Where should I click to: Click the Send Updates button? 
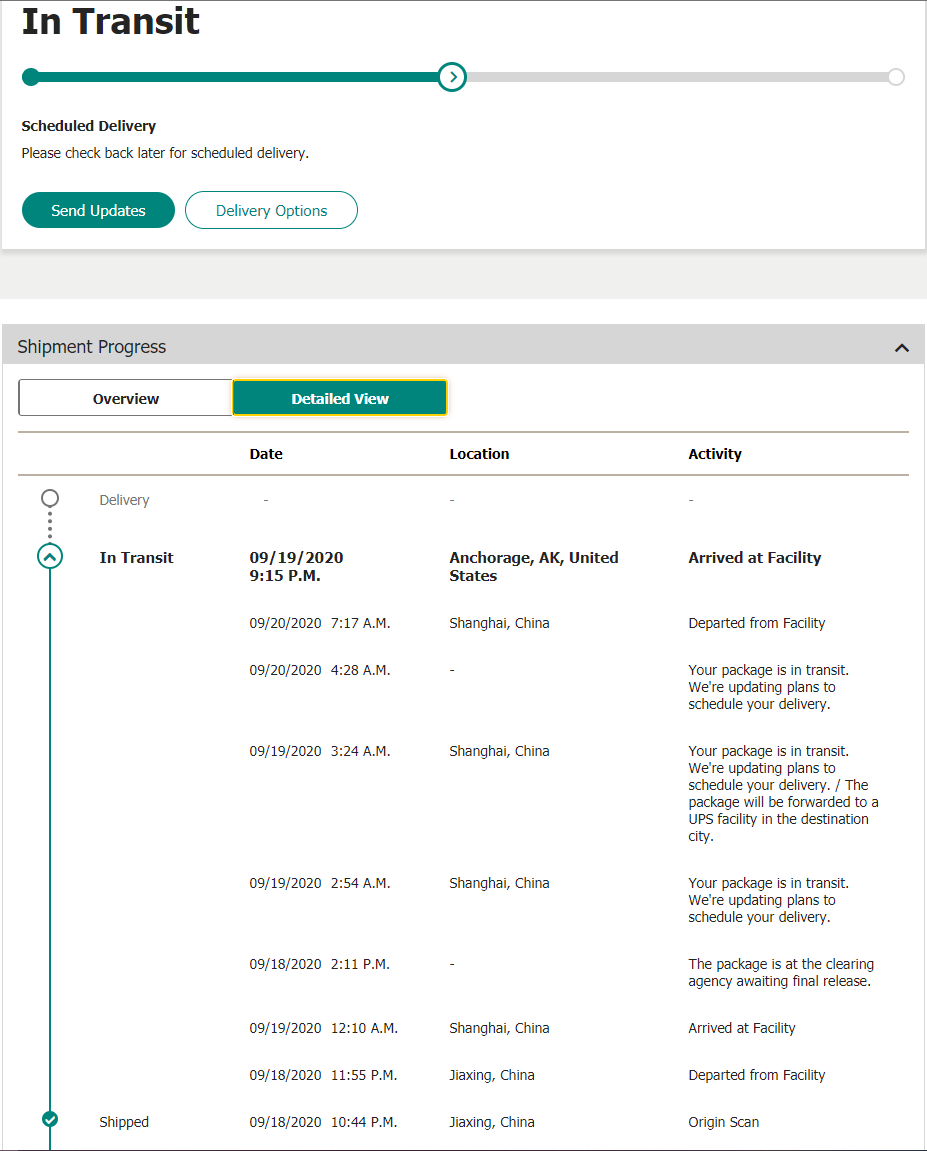98,210
